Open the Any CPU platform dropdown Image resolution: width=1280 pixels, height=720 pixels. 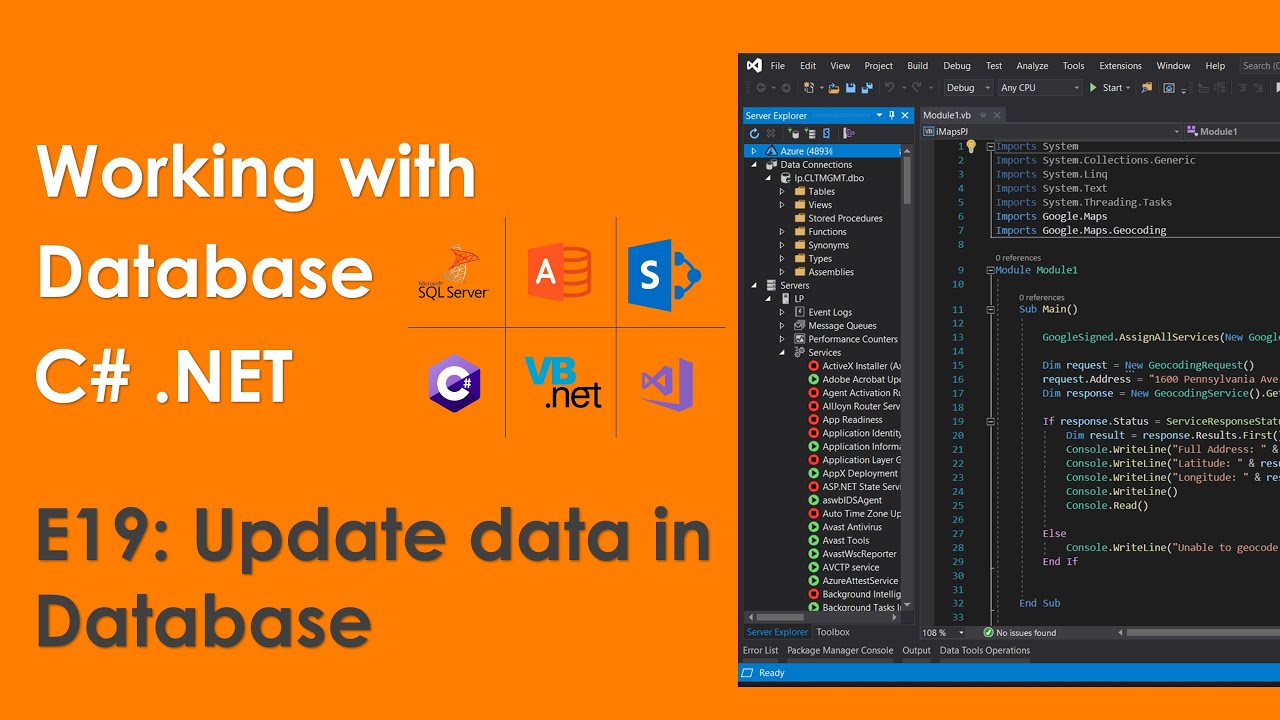click(x=1040, y=88)
